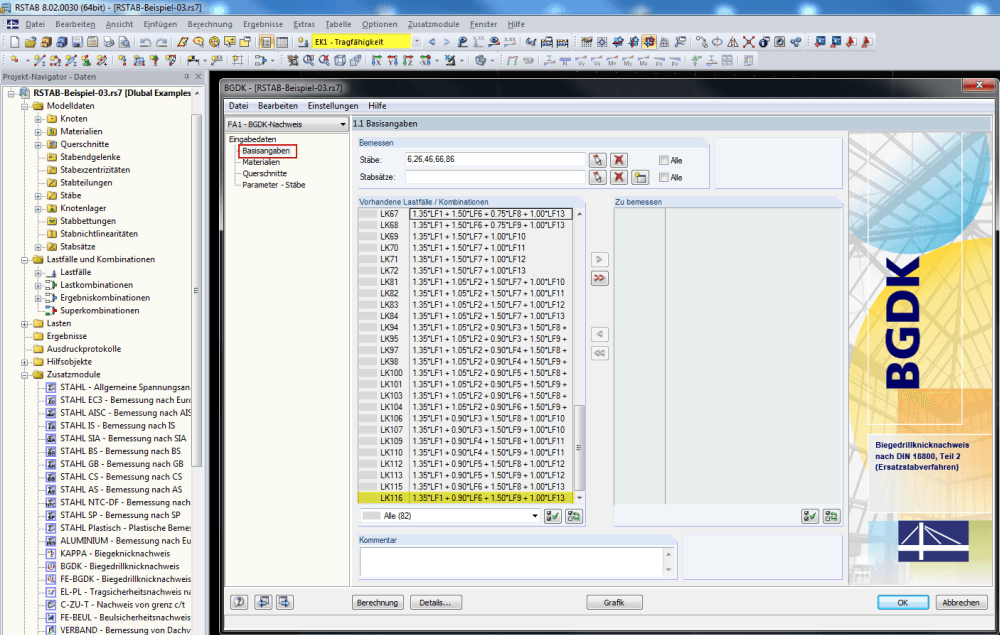Show view in Y direction icon
This screenshot has width=1000, height=635.
click(x=392, y=61)
